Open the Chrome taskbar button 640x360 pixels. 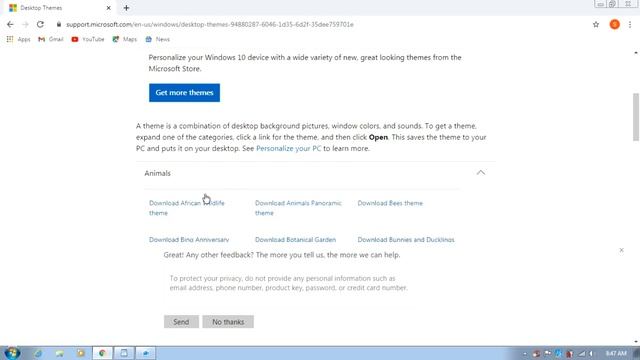point(102,353)
